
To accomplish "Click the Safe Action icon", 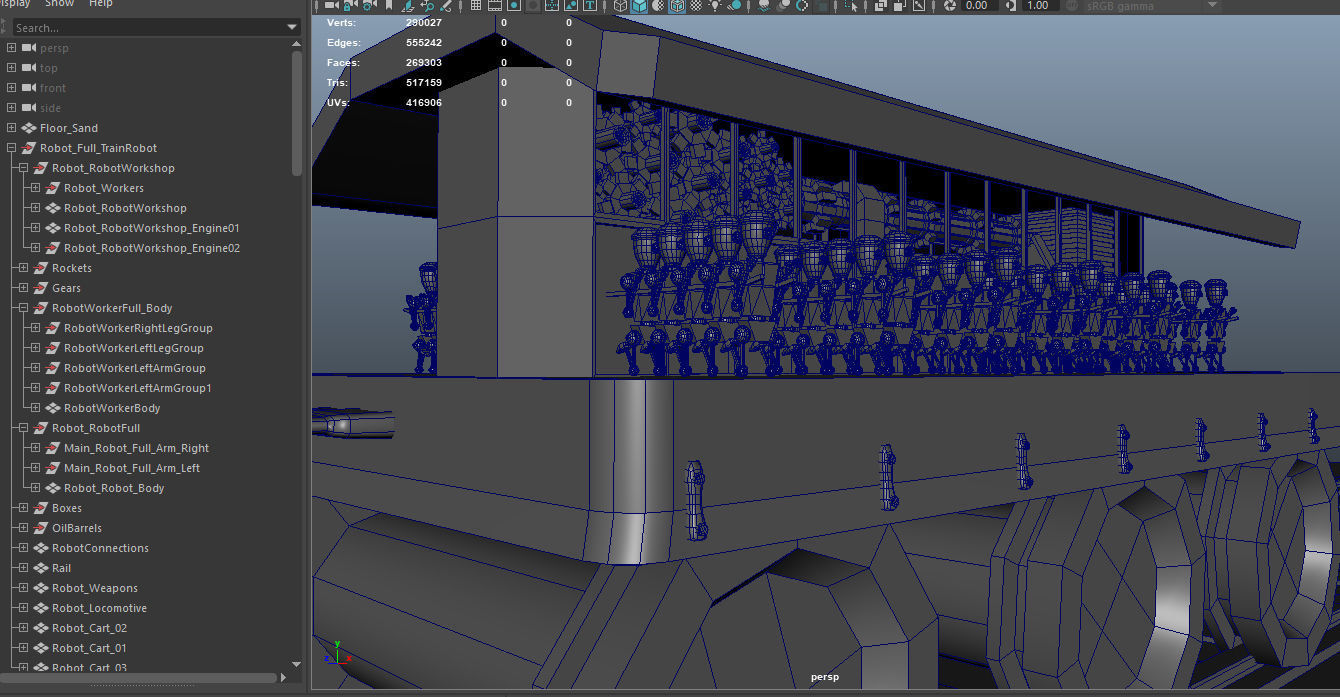I will pyautogui.click(x=571, y=6).
